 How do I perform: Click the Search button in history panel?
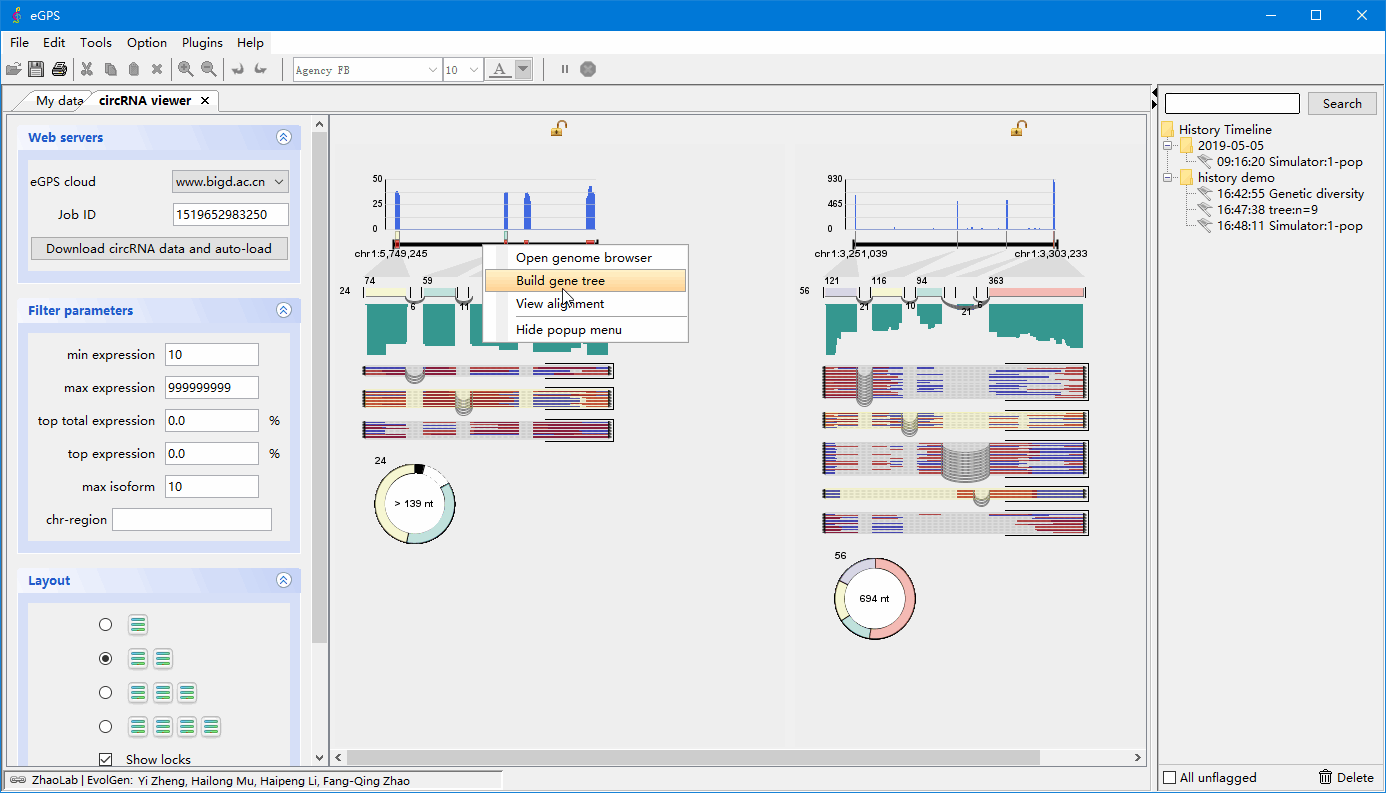tap(1342, 103)
